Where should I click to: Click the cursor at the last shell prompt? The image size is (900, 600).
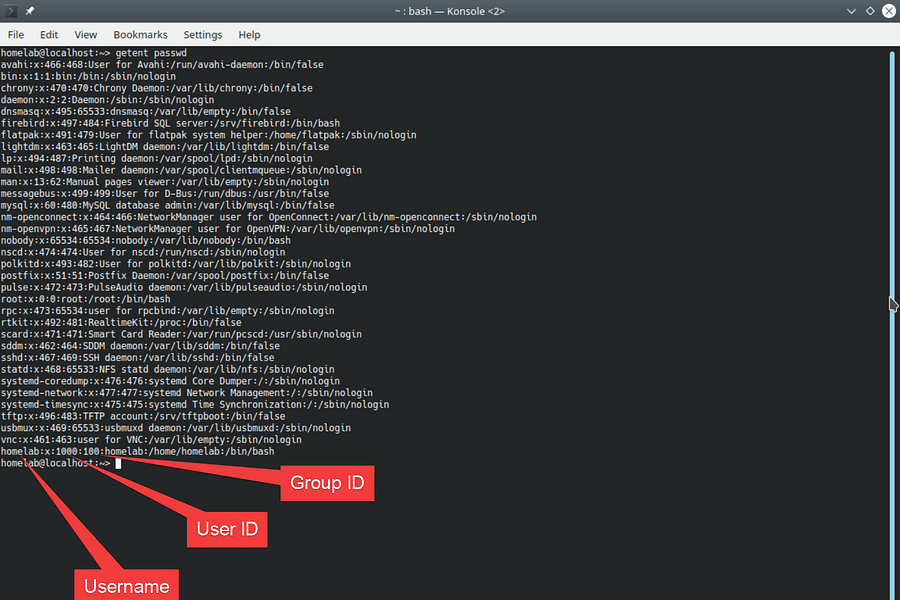coord(118,464)
